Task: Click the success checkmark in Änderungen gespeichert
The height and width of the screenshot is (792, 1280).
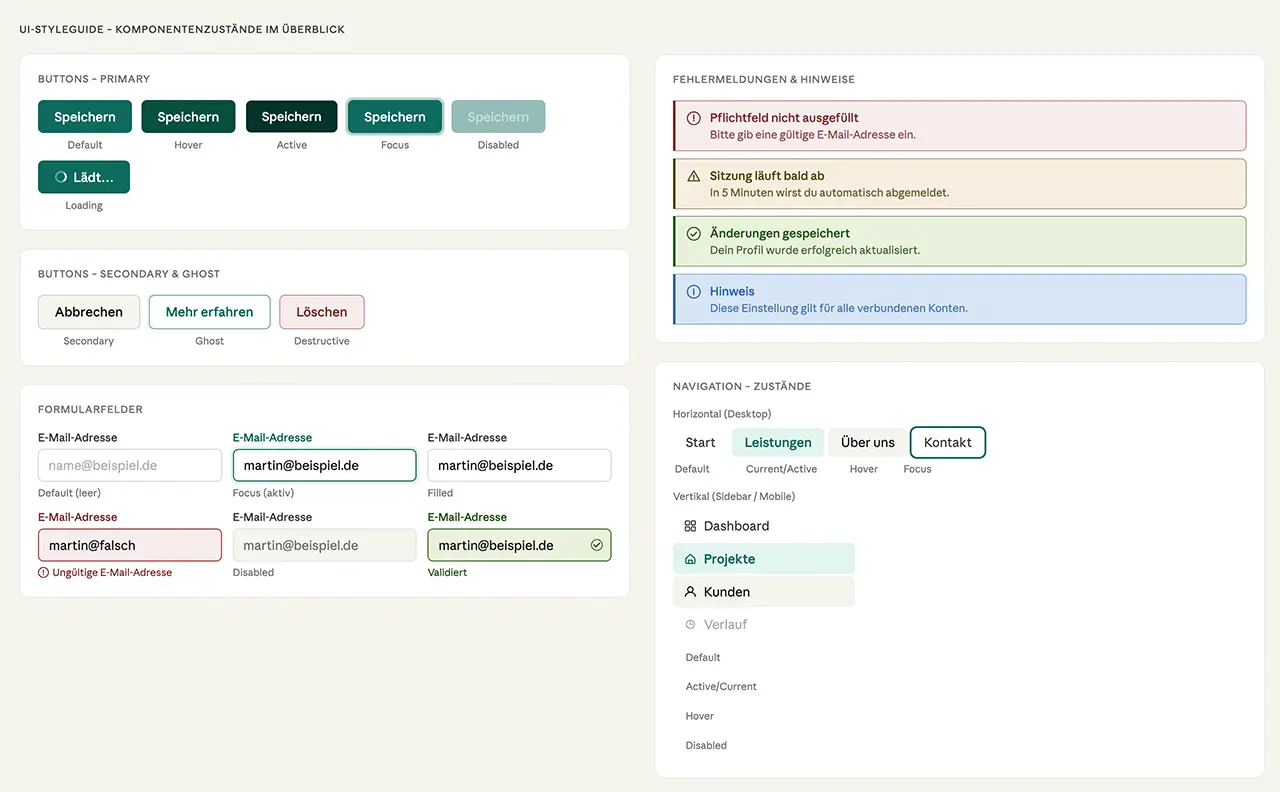Action: coord(694,233)
